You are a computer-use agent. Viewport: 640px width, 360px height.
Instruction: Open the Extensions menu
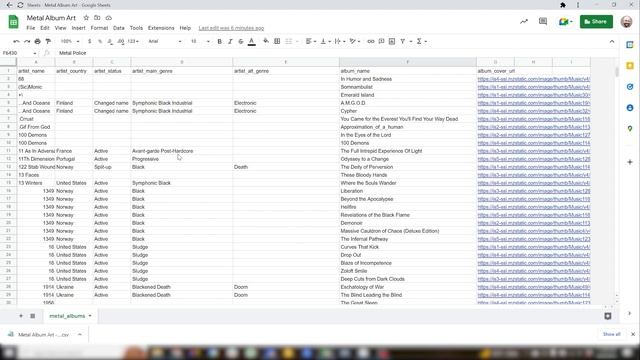pyautogui.click(x=161, y=28)
